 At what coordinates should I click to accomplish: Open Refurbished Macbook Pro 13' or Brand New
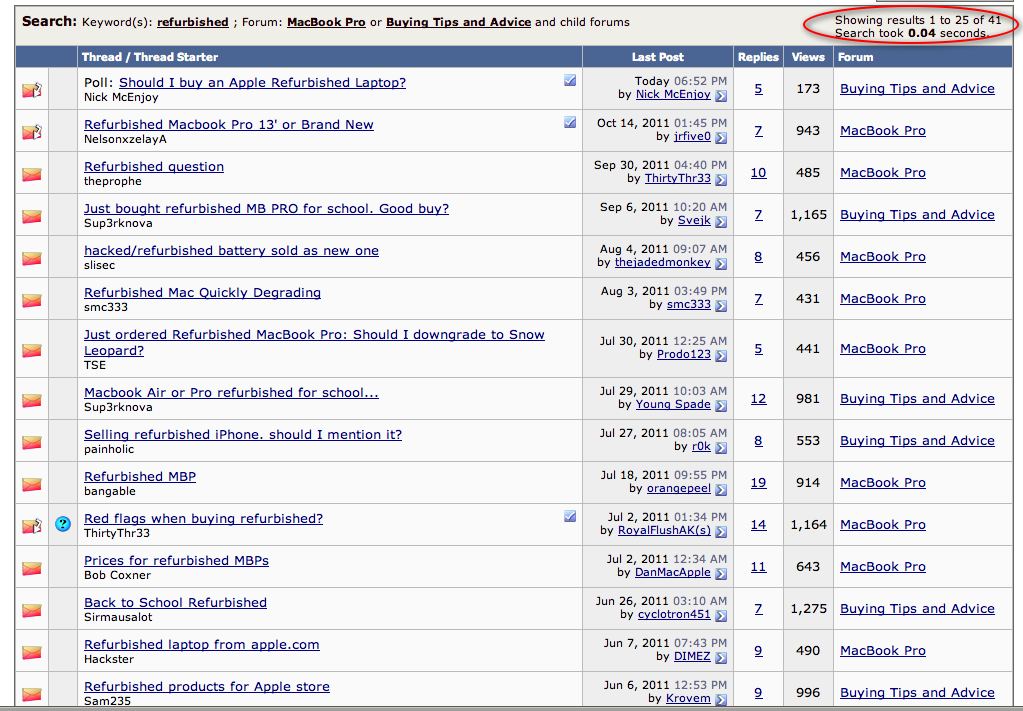click(229, 125)
